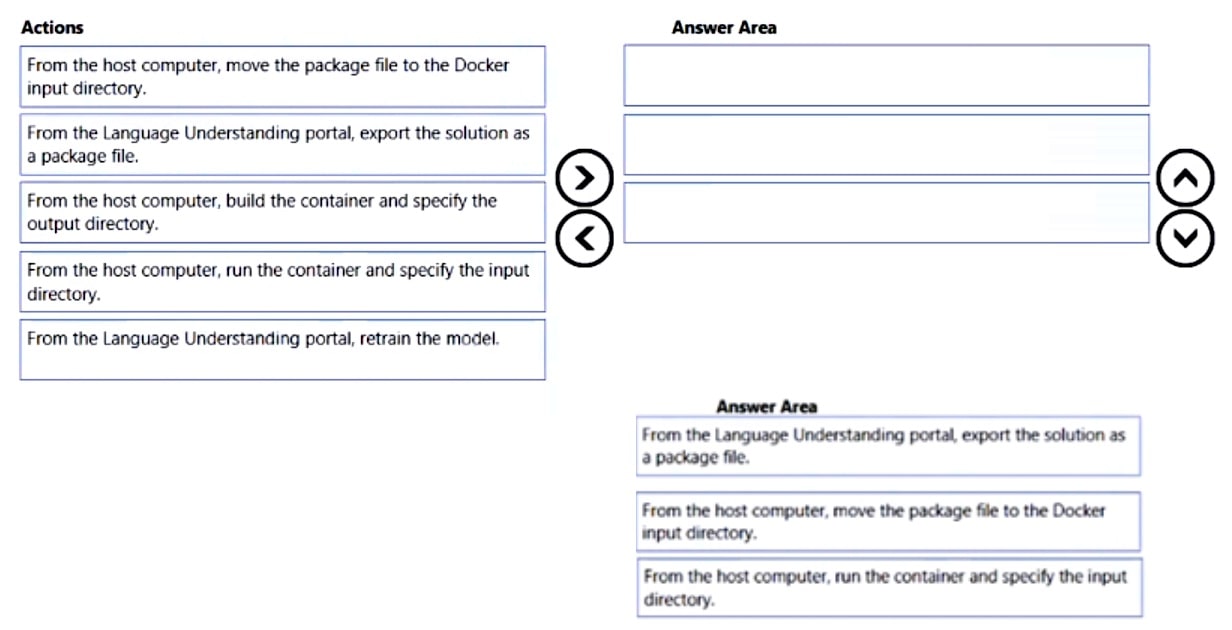1232x630 pixels.
Task: Click the up arrow to reorder answers
Action: click(x=1185, y=177)
